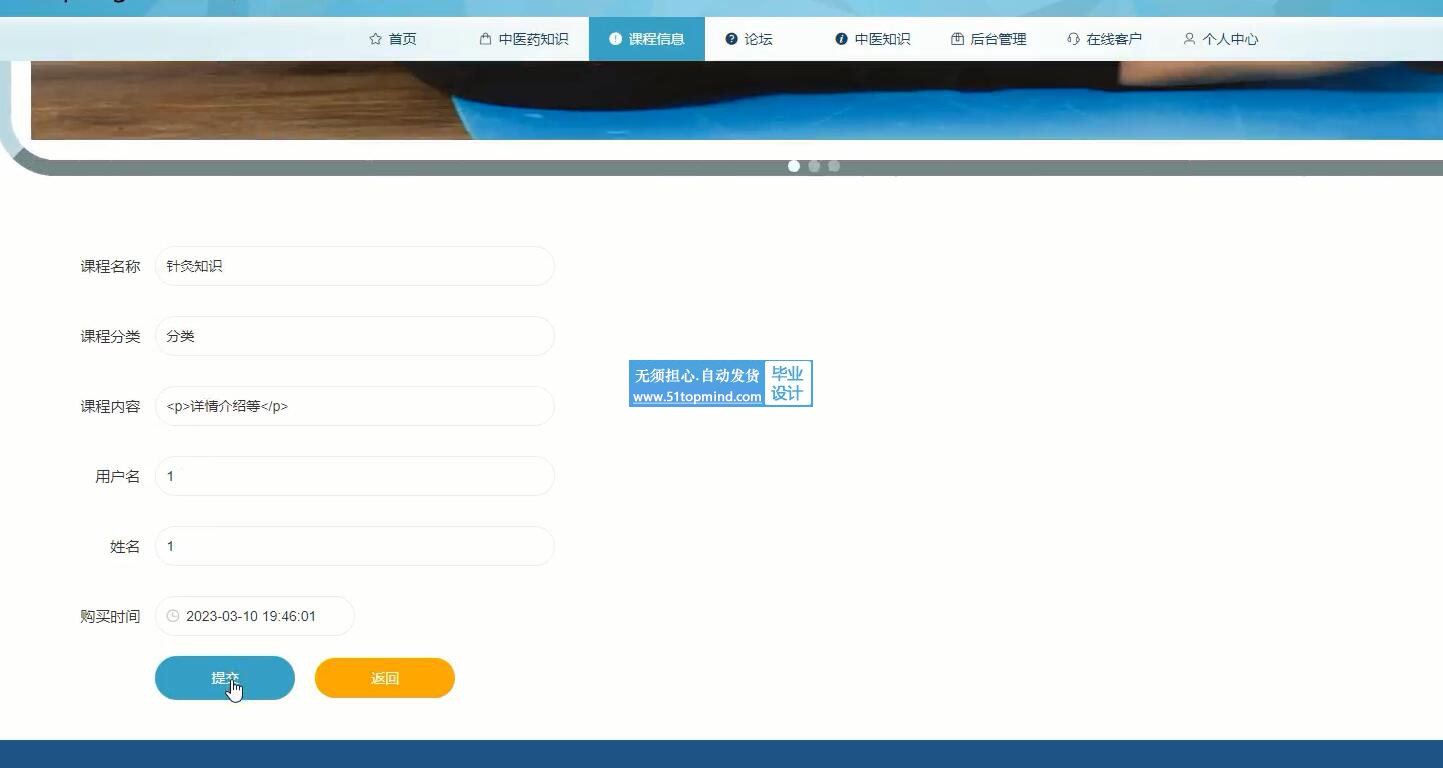
Task: Go to the 首页 navigation tab
Action: click(402, 39)
